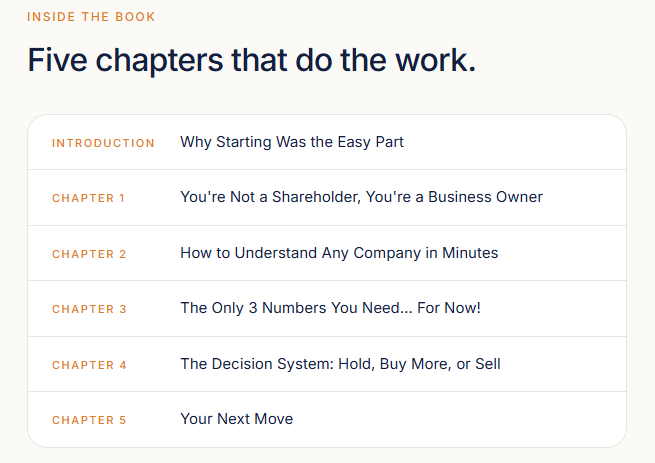Select the 'Five chapters that do the work.' heading
Screen dimensions: 655x463
[251, 60]
